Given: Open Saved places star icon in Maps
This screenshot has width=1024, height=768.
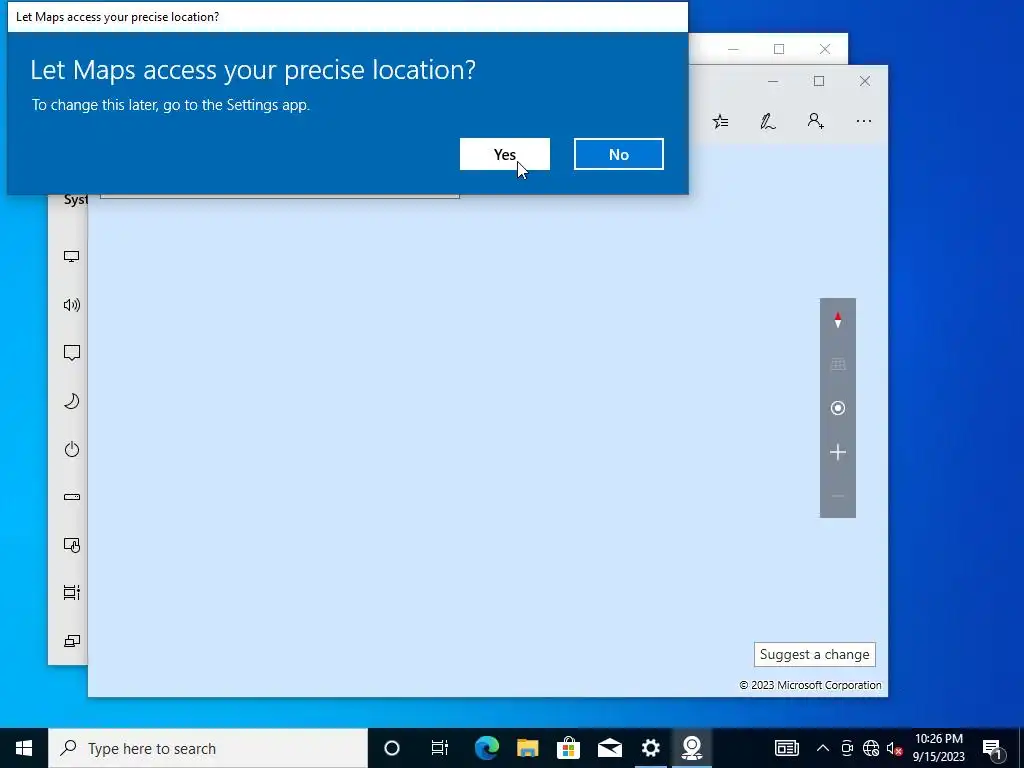Looking at the screenshot, I should click(x=720, y=121).
